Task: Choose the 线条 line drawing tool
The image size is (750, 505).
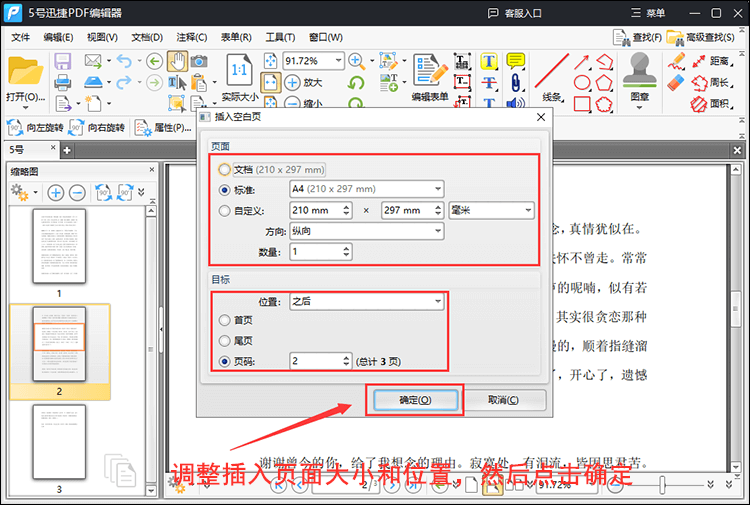Action: 551,77
